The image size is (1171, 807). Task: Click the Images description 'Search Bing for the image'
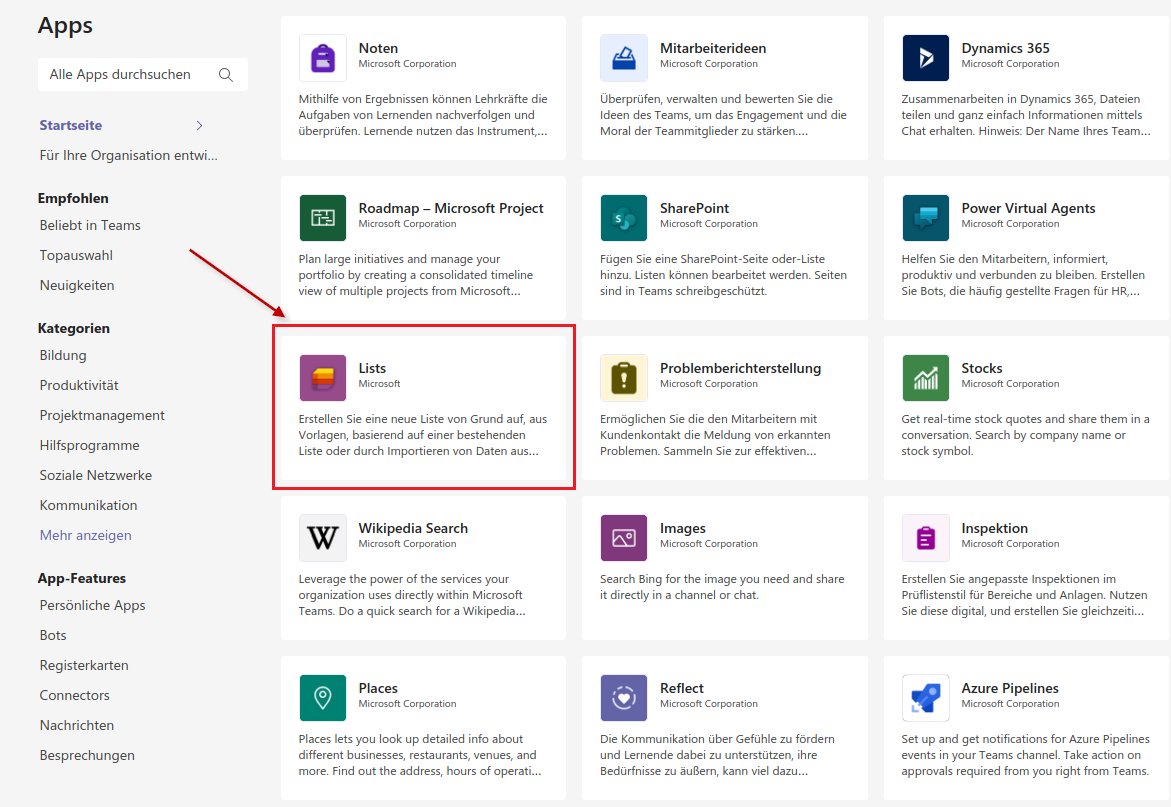(x=722, y=587)
